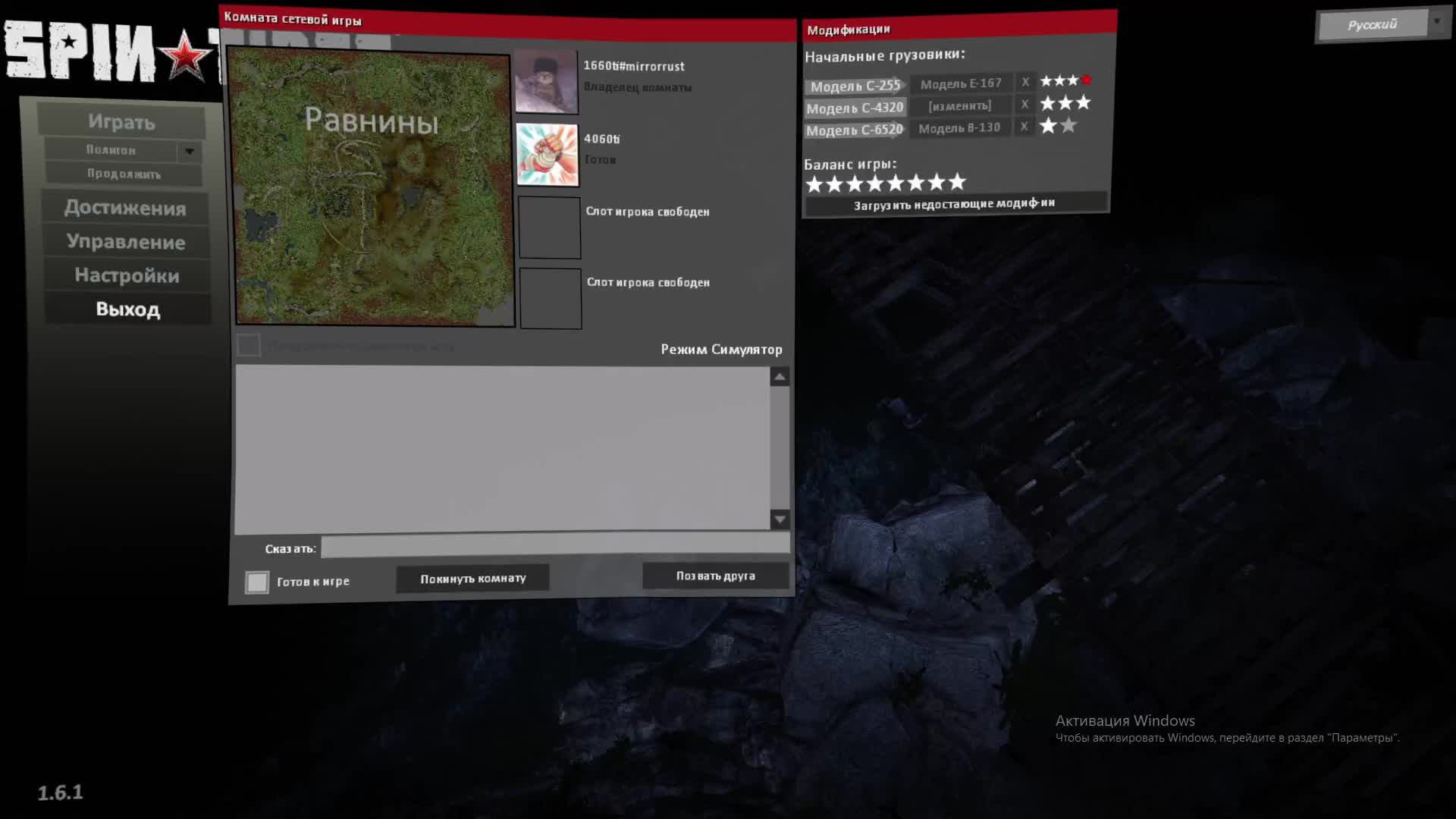Click the Равнины map thumbnail

[374, 188]
